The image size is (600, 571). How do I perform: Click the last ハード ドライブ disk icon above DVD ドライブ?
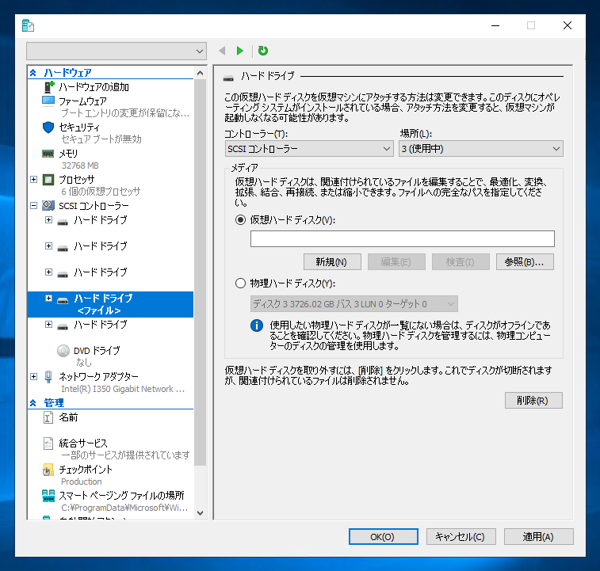pos(63,326)
